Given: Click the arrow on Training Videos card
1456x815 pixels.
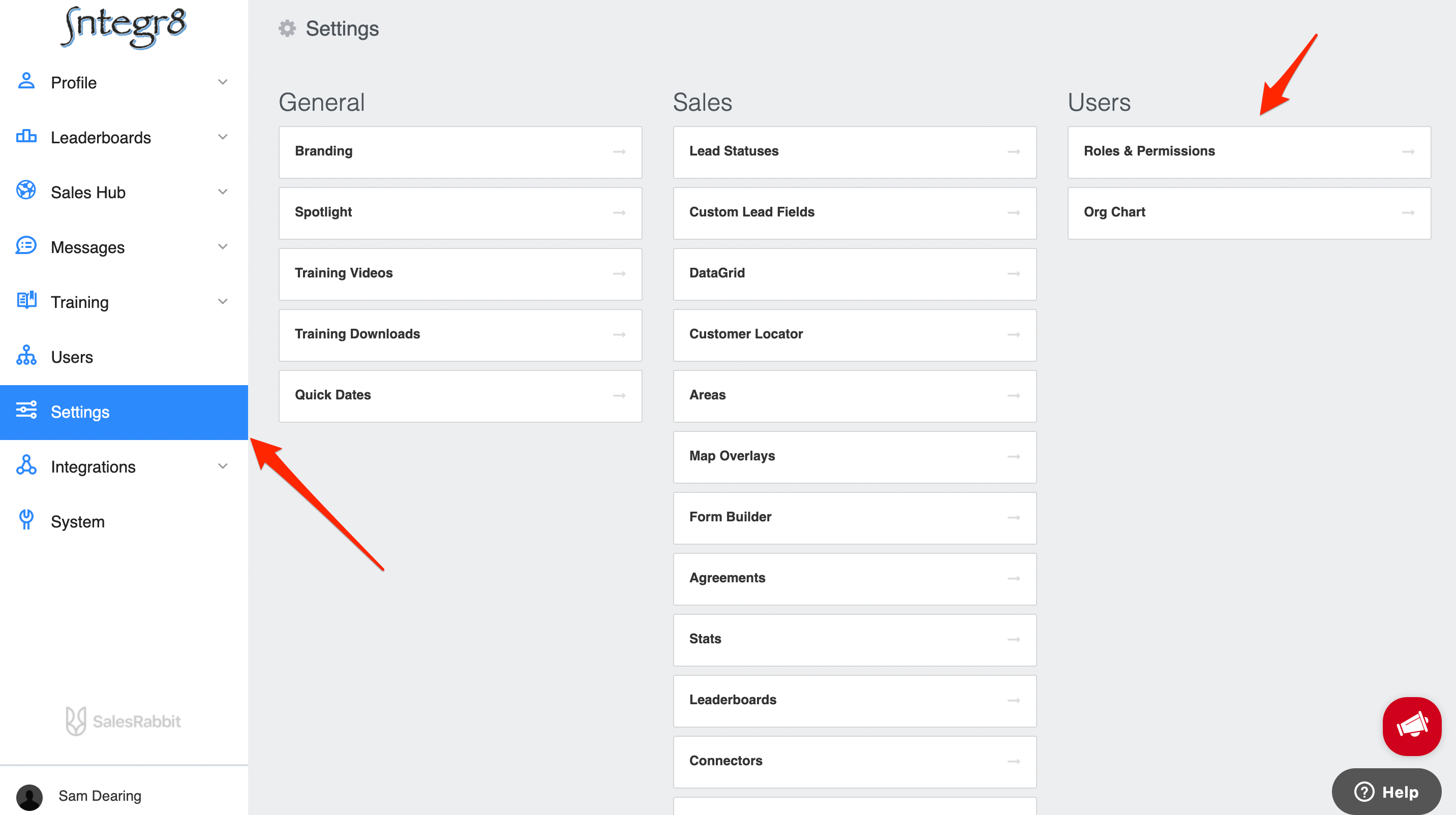Looking at the screenshot, I should [619, 274].
